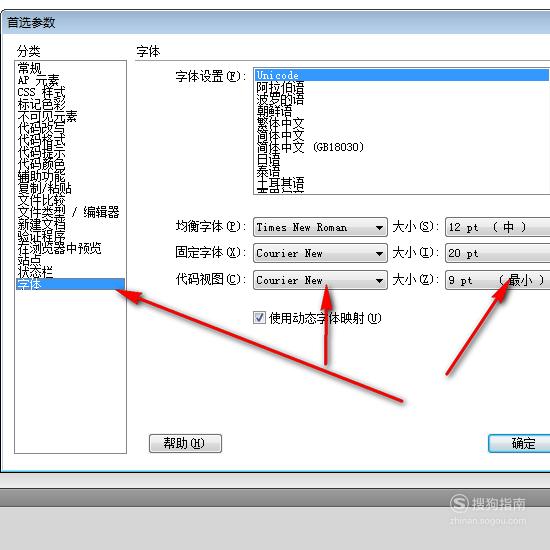Open the 20 pt size dropdown
This screenshot has width=550, height=550.
click(497, 253)
